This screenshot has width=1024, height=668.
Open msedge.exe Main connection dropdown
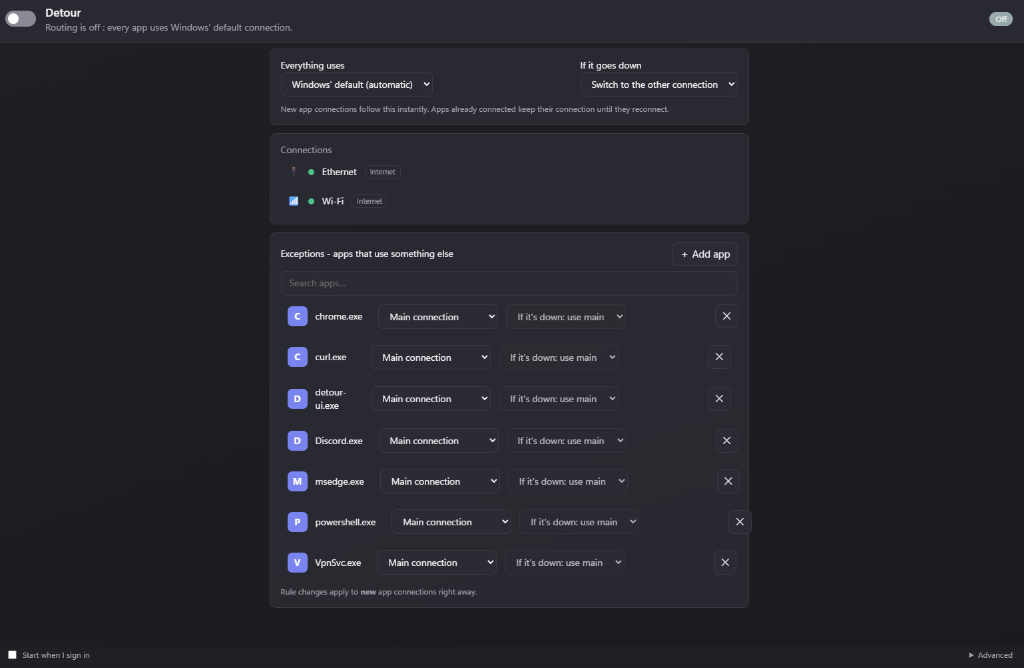coord(440,481)
